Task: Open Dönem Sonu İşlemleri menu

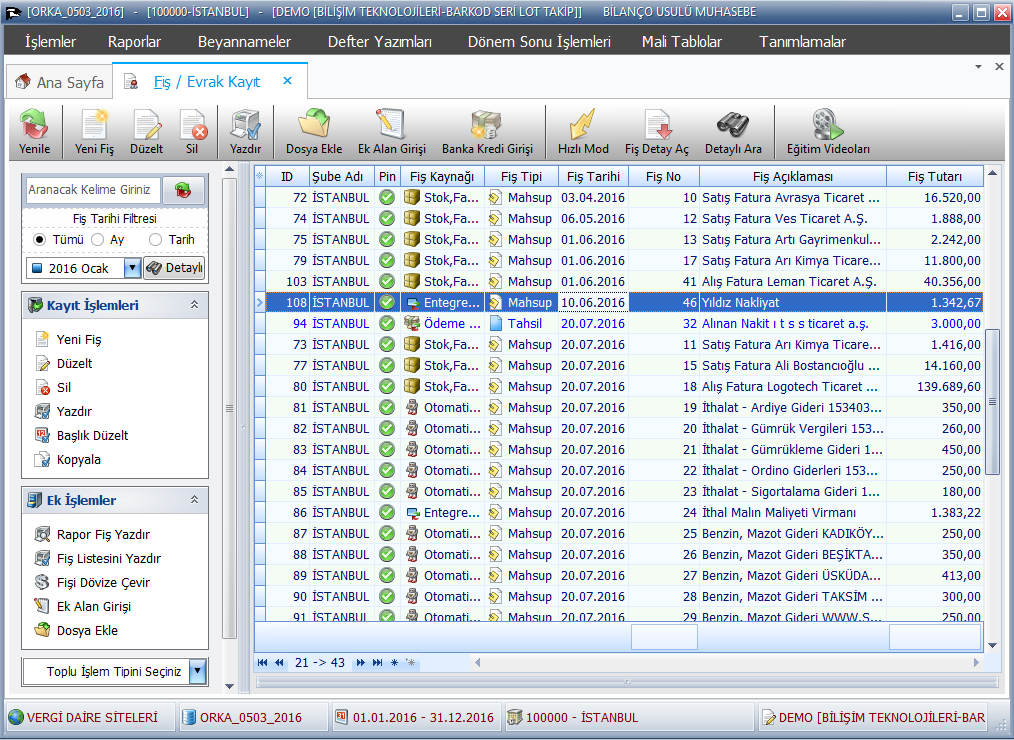Action: tap(539, 41)
